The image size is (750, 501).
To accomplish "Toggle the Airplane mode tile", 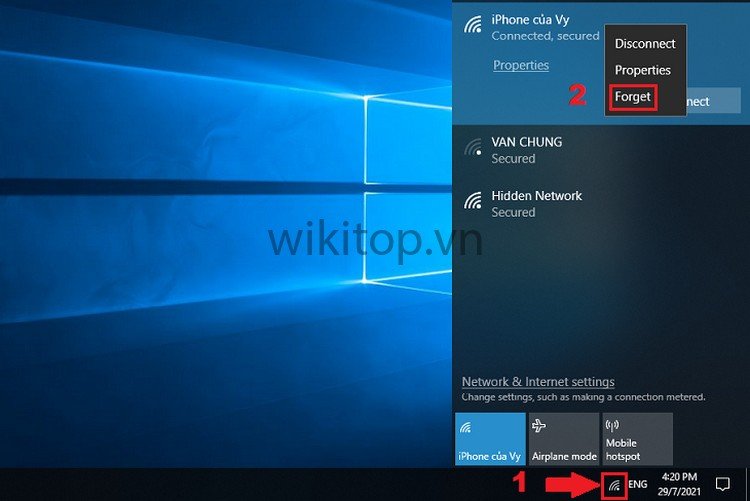I will point(564,438).
